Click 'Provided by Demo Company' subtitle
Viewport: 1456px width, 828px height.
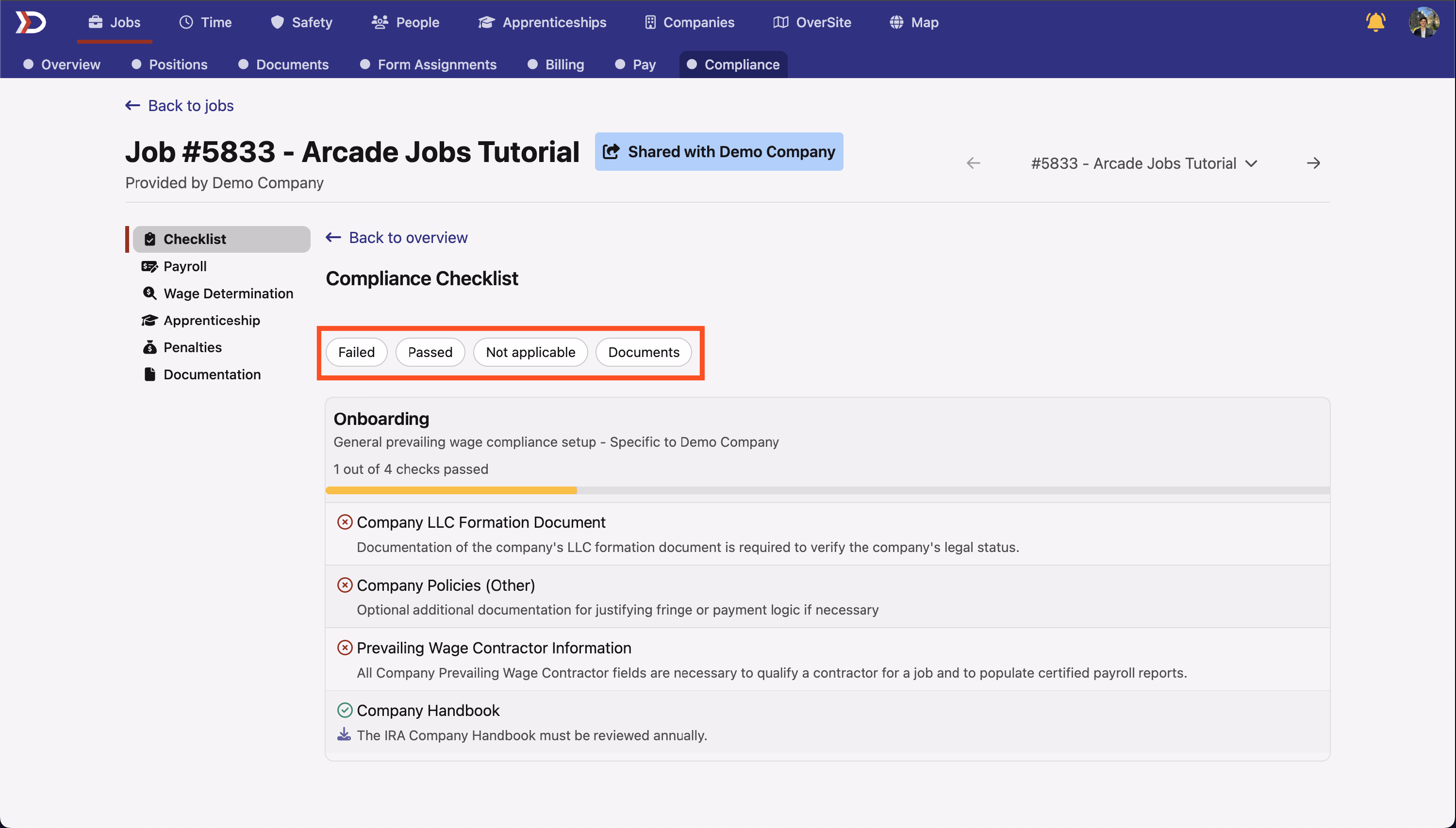pos(224,182)
